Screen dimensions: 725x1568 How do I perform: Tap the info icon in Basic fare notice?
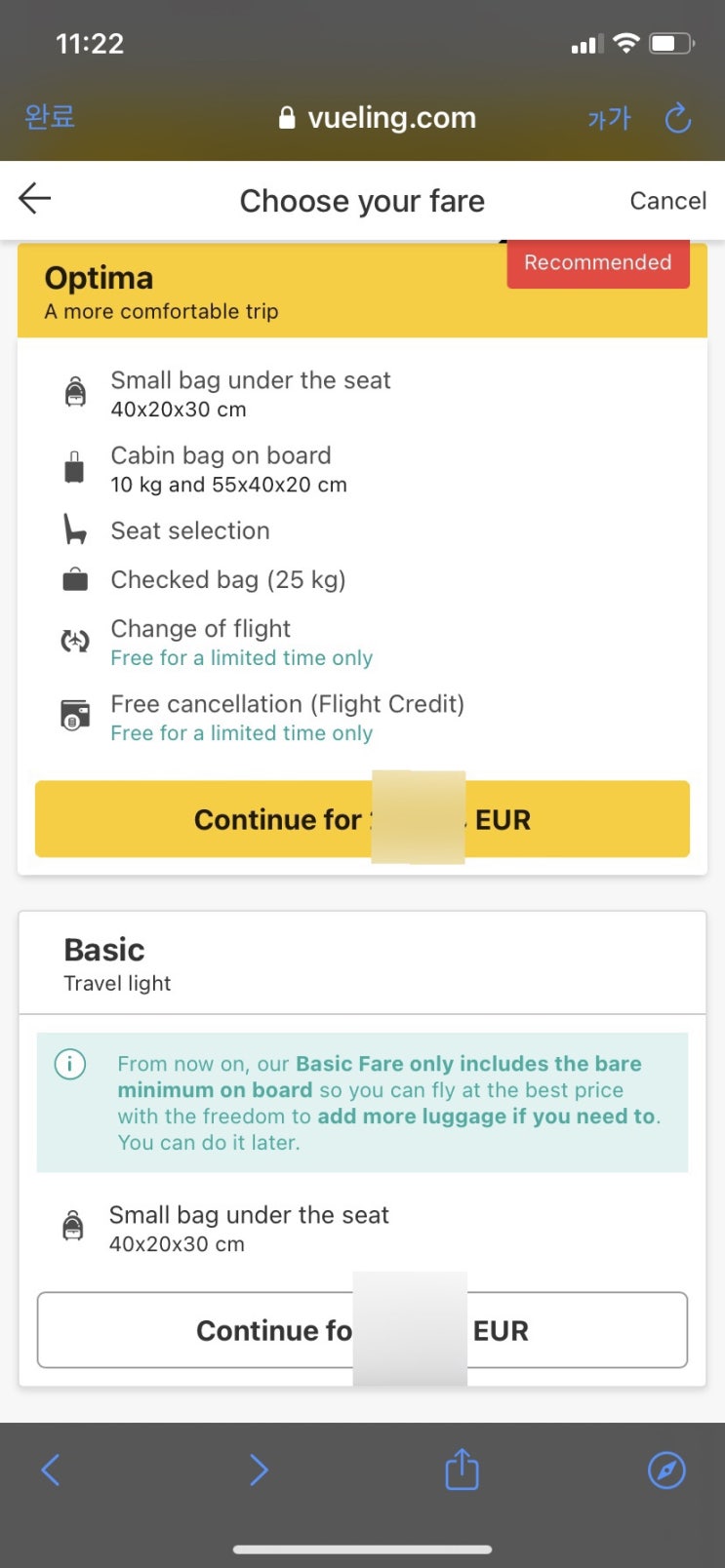pos(70,1063)
